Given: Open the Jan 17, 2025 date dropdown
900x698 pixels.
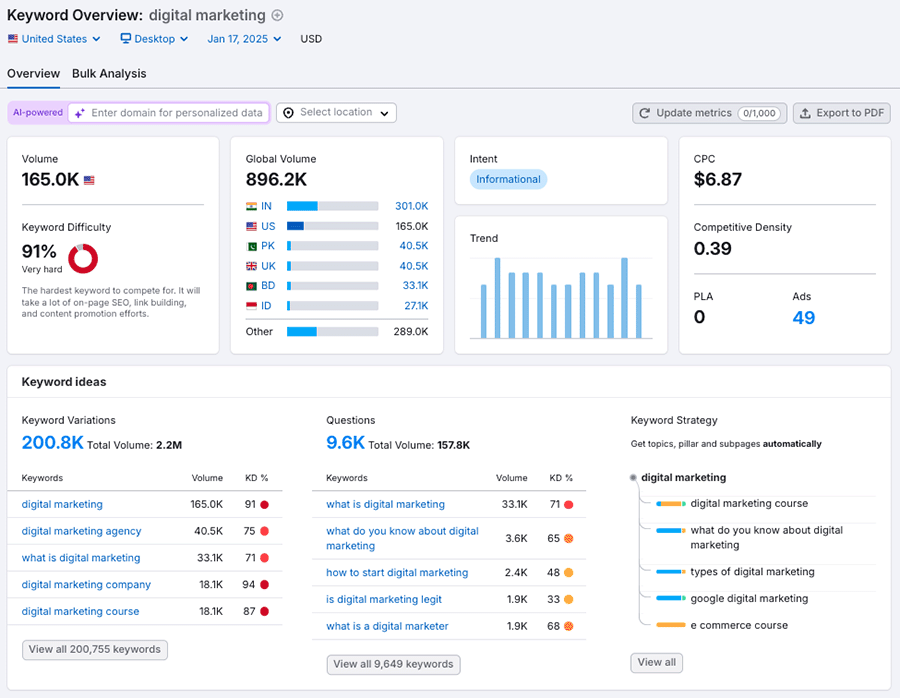Looking at the screenshot, I should click(244, 39).
